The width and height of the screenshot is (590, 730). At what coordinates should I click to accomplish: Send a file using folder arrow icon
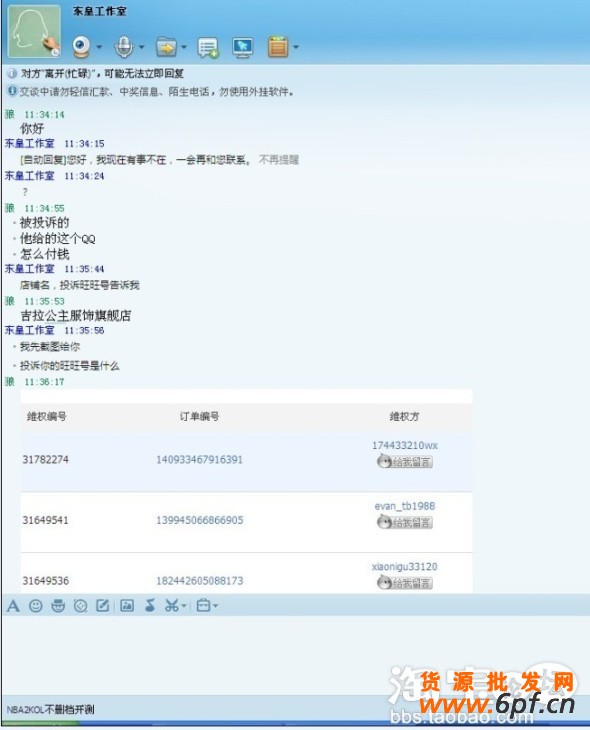(167, 47)
